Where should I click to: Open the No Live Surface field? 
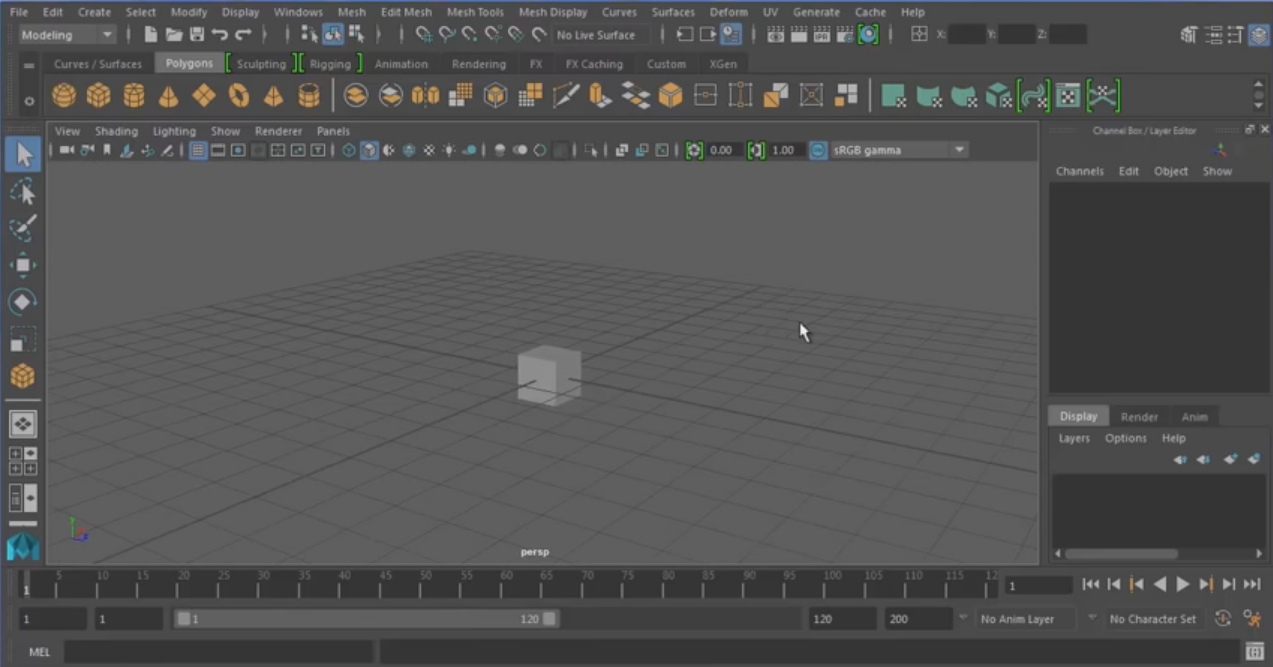601,35
